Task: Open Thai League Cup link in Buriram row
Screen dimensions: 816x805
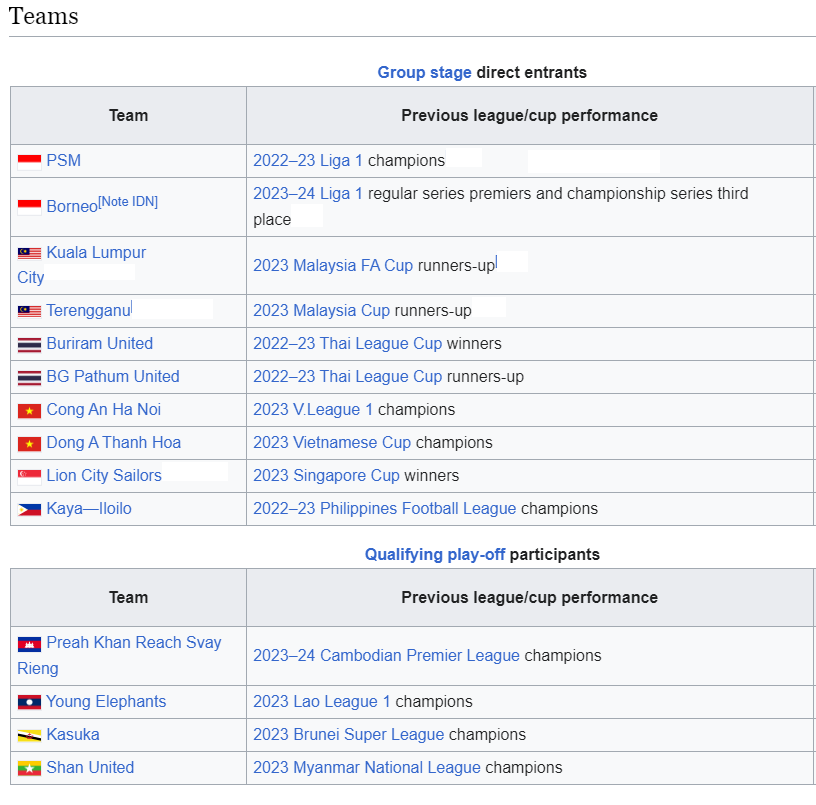Action: click(347, 343)
